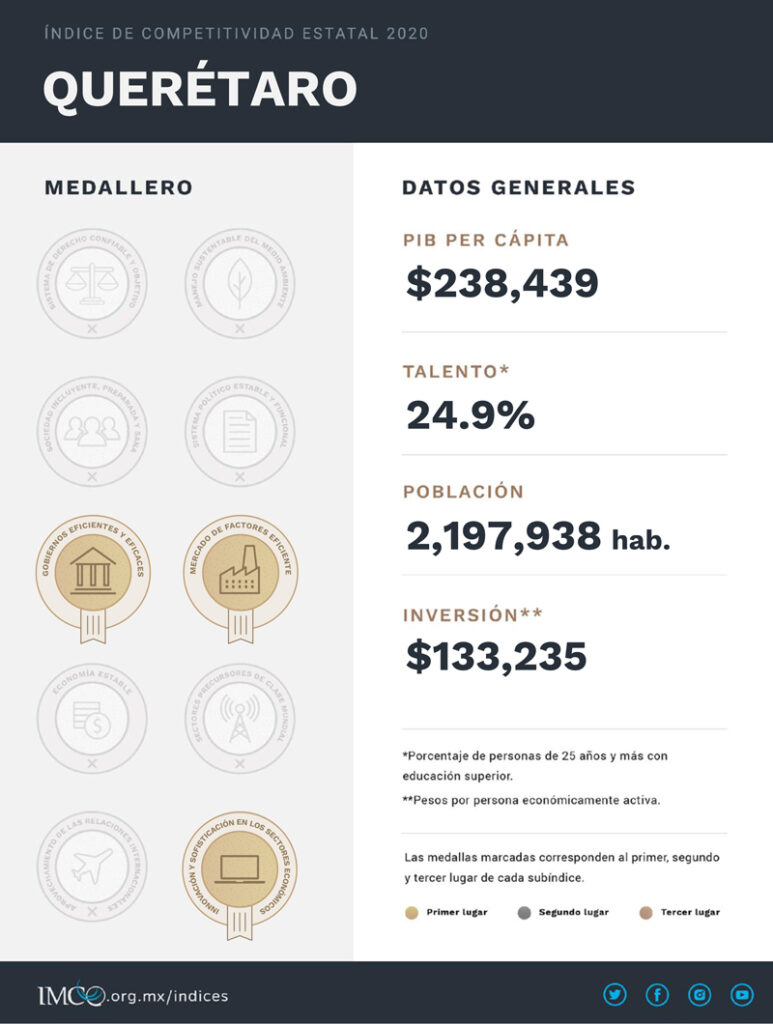
Task: Open the YouTube social link
Action: click(x=741, y=994)
